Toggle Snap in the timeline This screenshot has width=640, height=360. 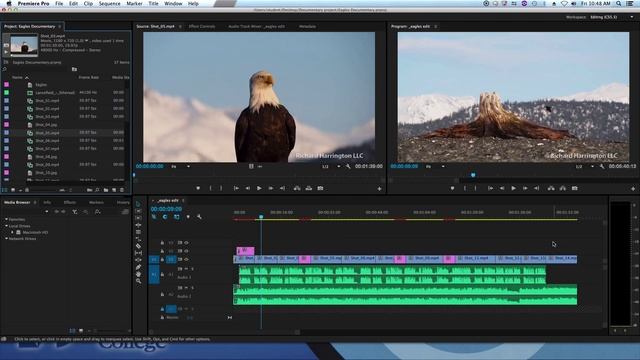click(165, 217)
